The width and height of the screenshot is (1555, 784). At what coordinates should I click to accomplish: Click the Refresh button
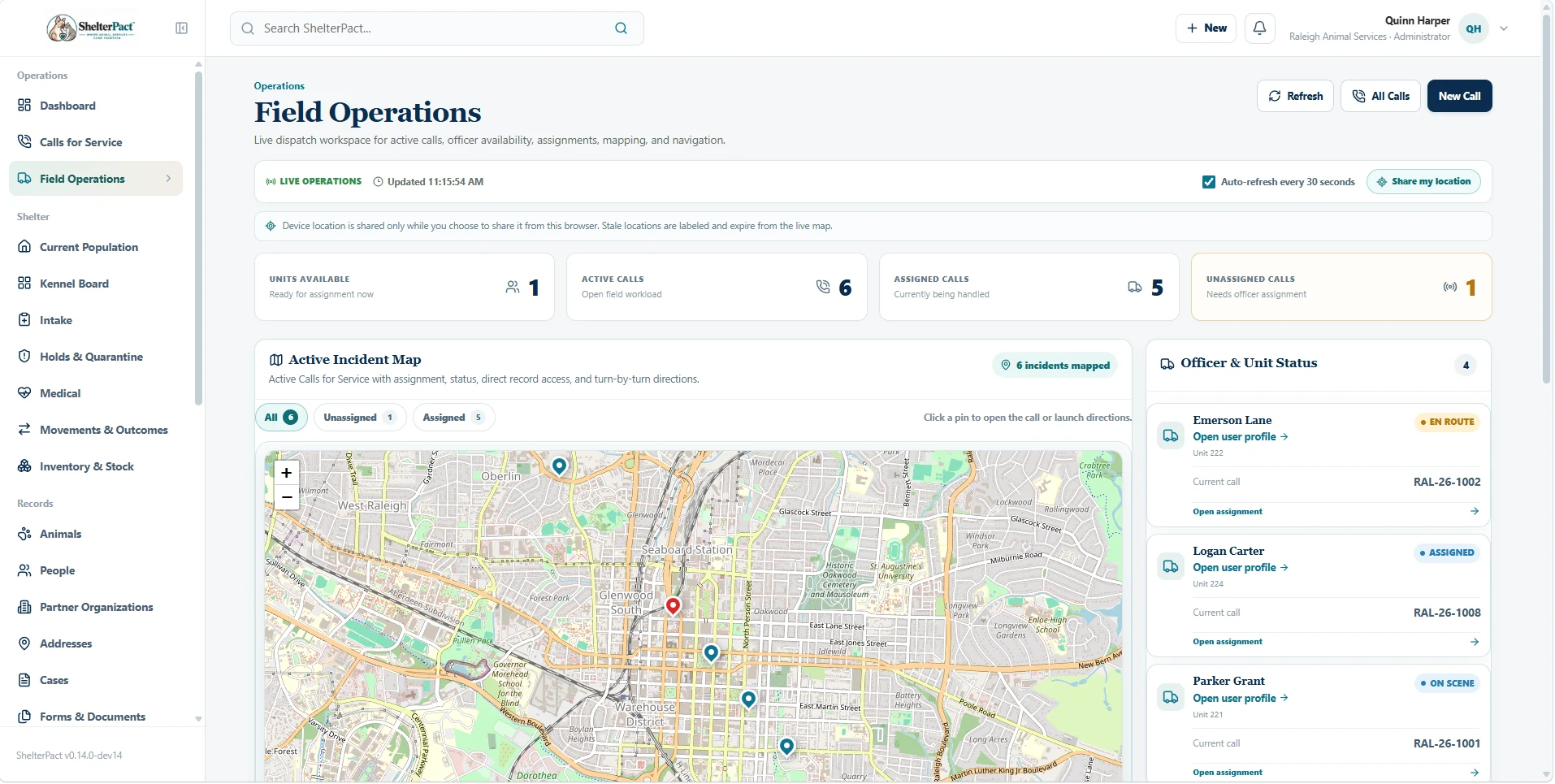[x=1295, y=96]
